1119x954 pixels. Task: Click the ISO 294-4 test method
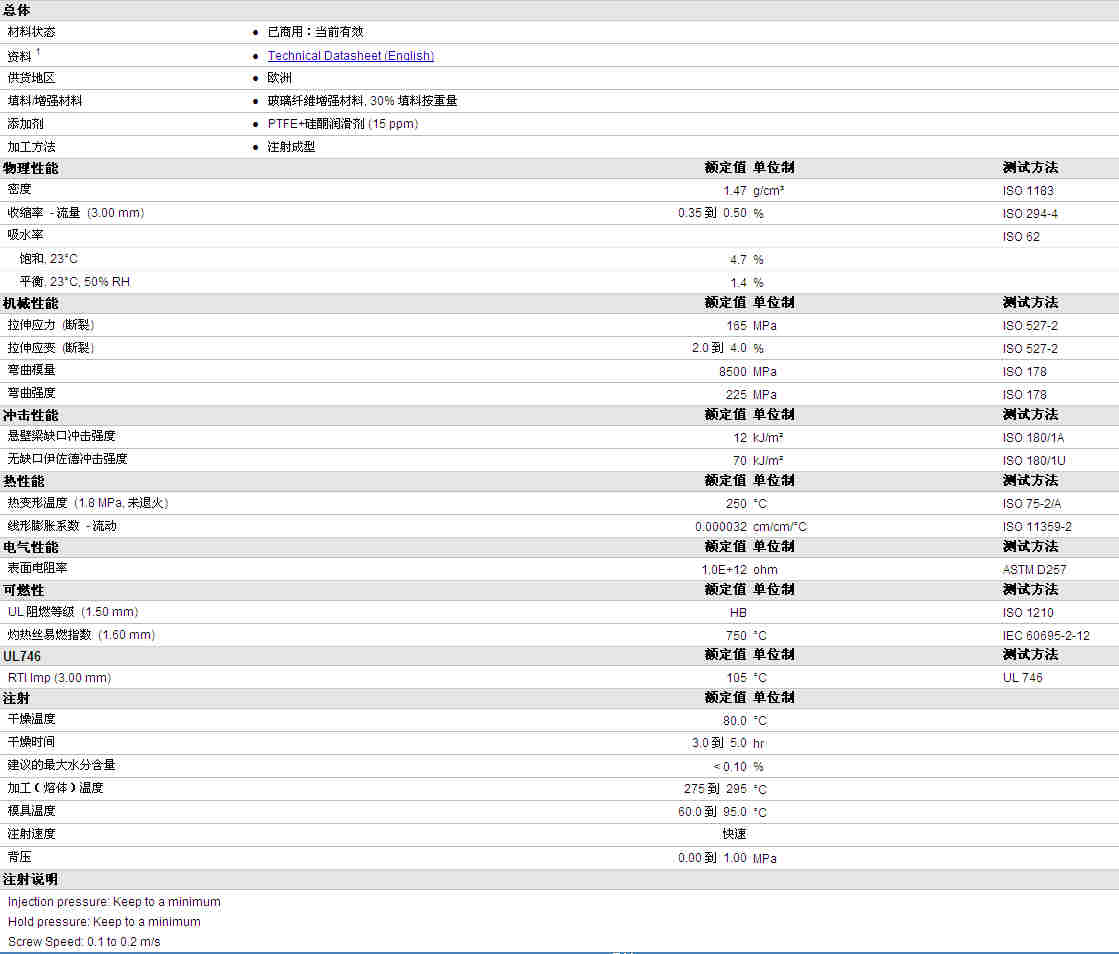click(1030, 213)
